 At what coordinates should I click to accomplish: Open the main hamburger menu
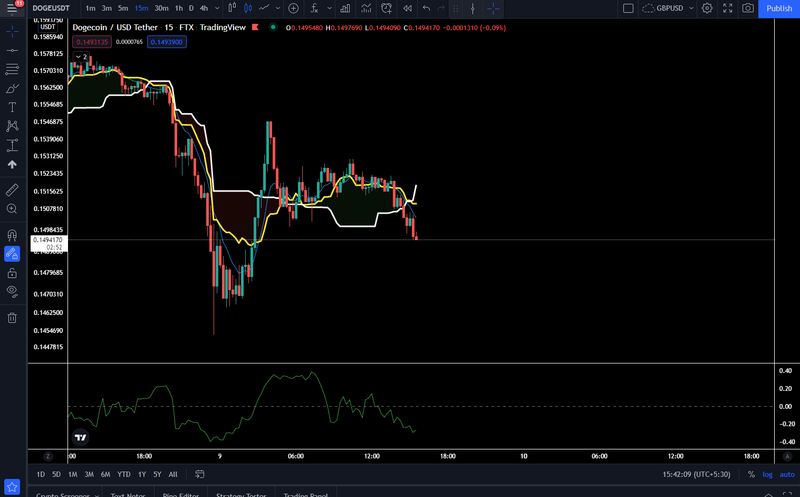12,8
